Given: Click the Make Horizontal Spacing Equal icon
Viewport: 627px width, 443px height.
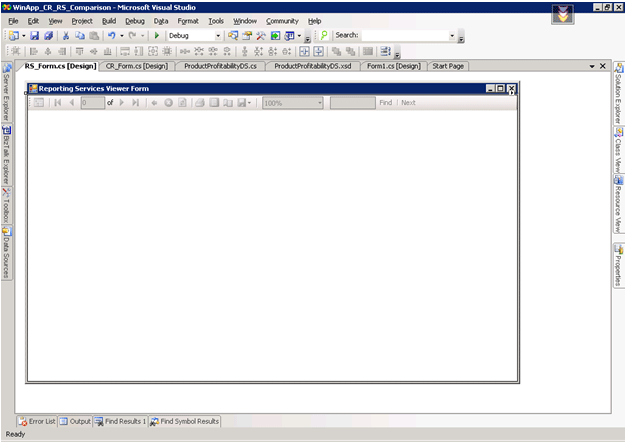Looking at the screenshot, I should pos(185,51).
